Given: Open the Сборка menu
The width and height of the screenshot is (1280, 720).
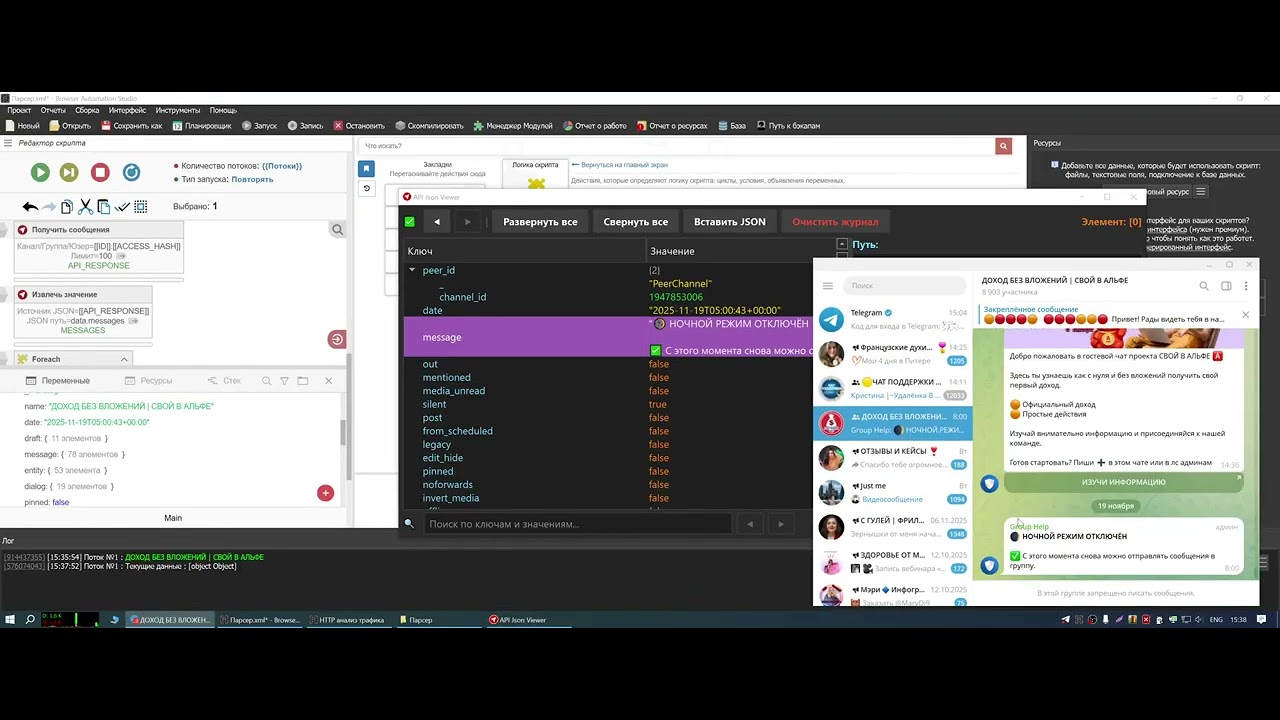Looking at the screenshot, I should (87, 110).
